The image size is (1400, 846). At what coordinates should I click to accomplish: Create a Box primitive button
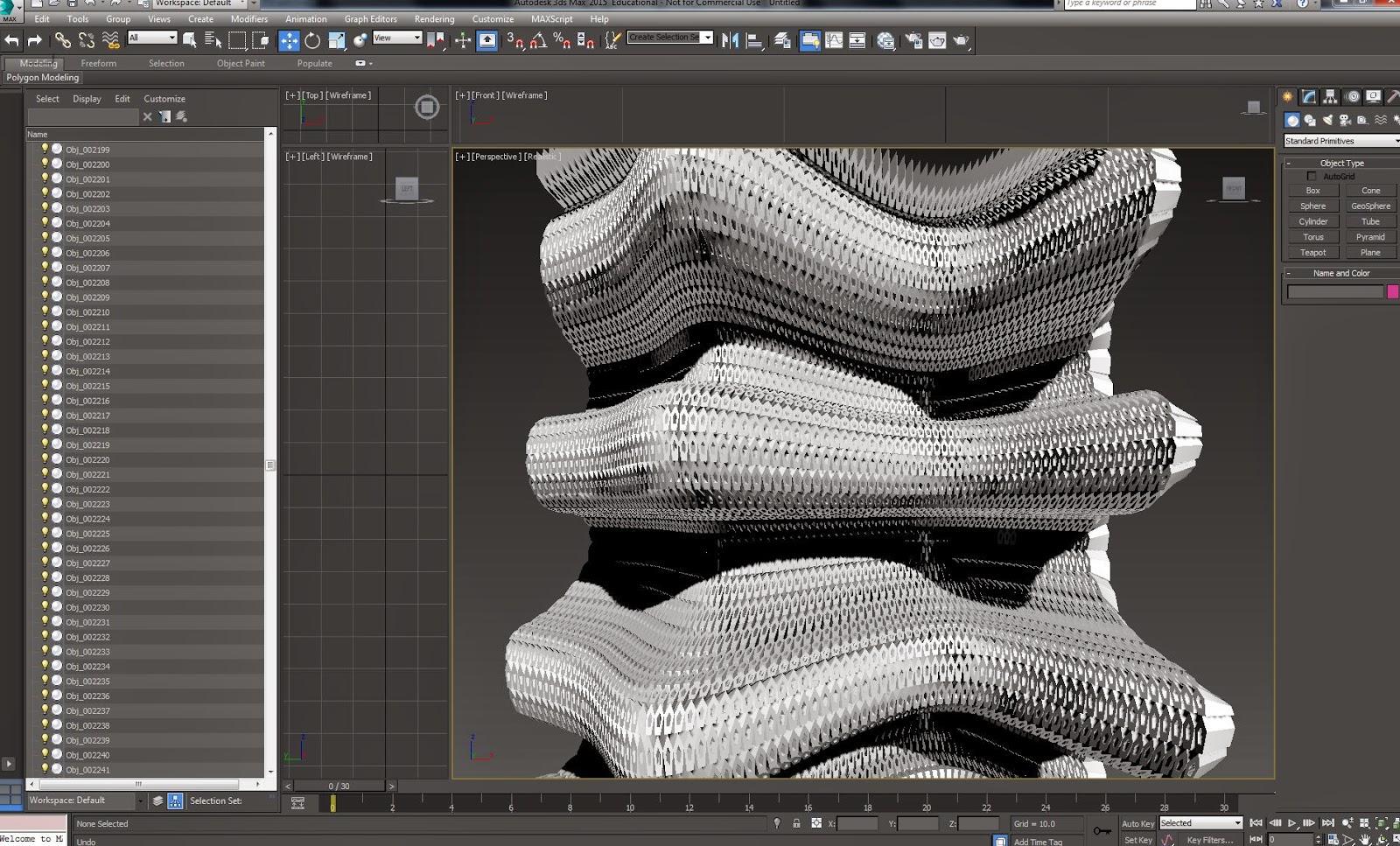click(1312, 191)
